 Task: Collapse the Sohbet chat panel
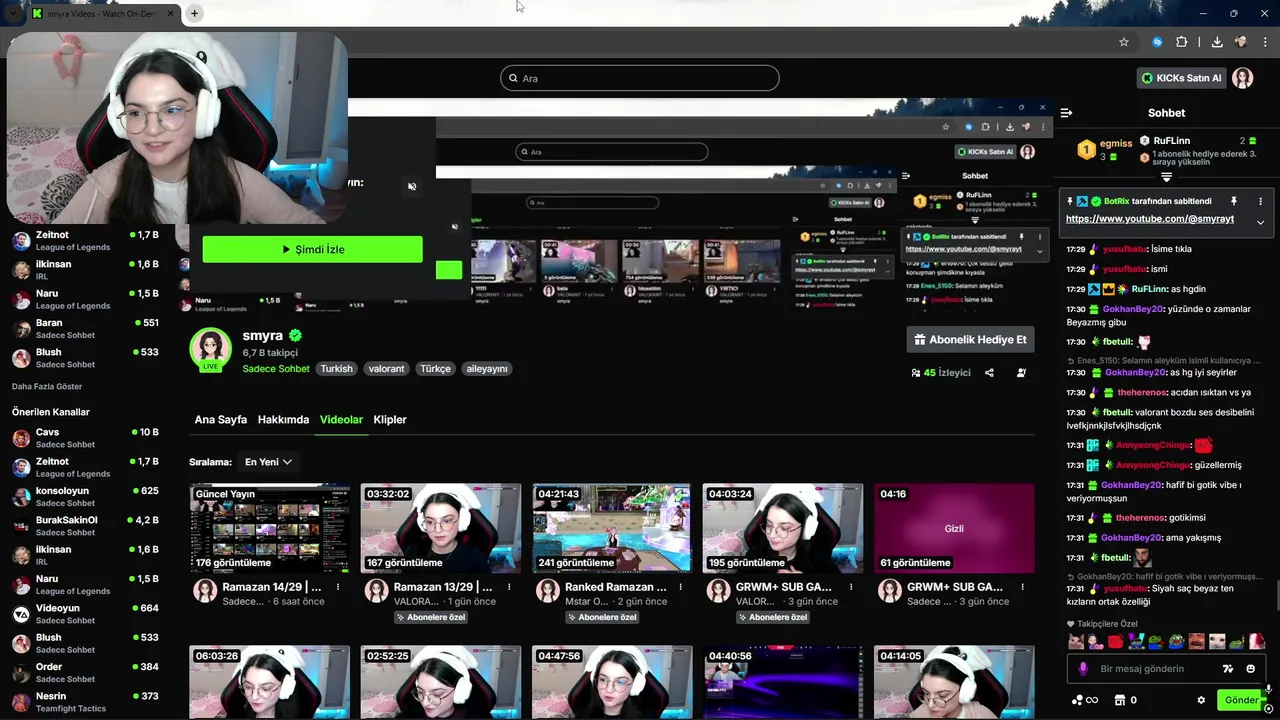pyautogui.click(x=1066, y=113)
